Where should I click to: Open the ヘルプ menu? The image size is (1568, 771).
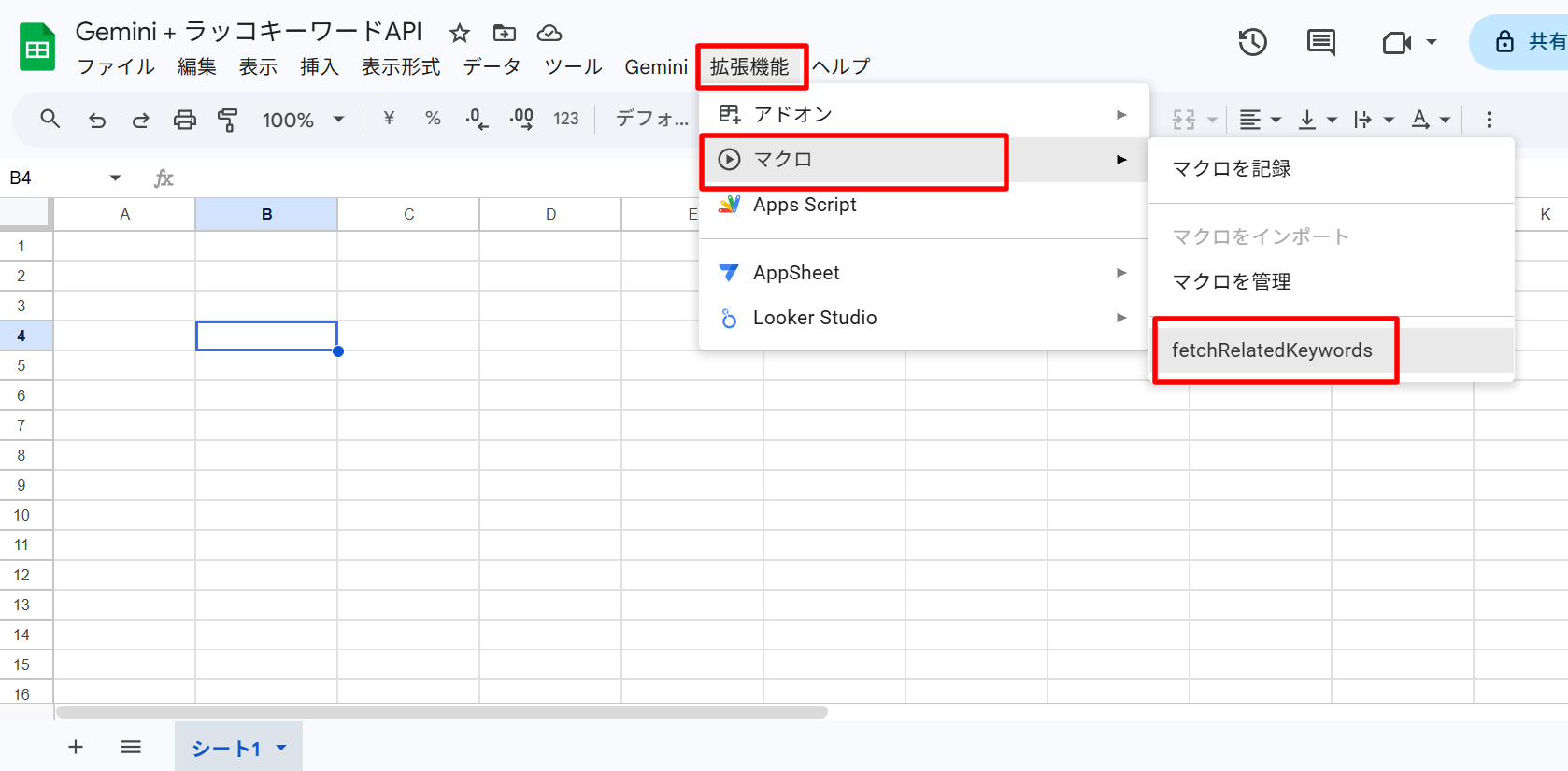pos(841,66)
